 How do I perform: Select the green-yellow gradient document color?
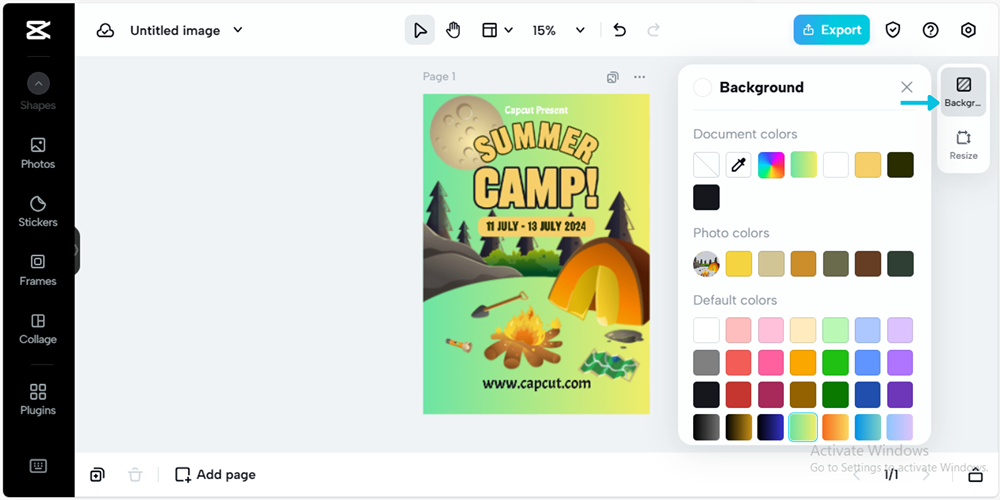coord(804,165)
